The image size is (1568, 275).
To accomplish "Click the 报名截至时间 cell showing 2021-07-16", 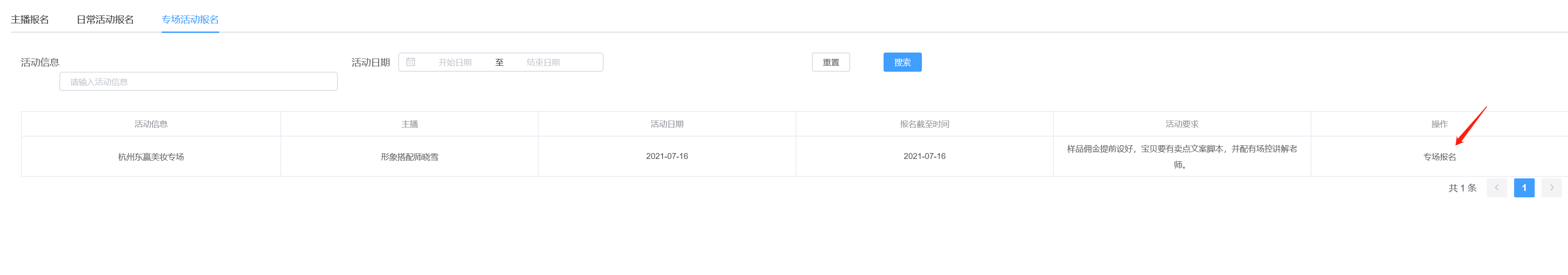I will (924, 156).
